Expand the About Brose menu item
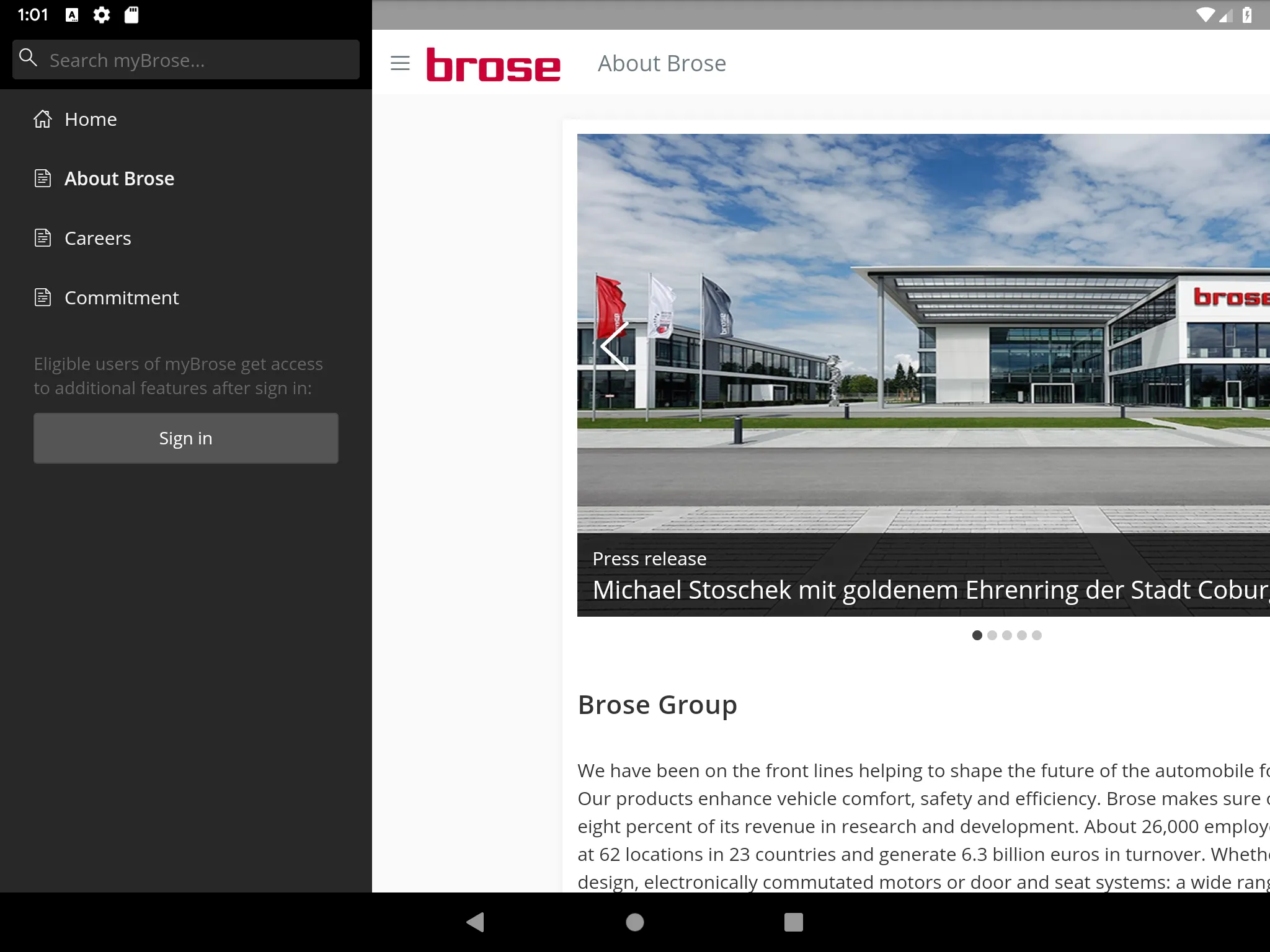 pyautogui.click(x=119, y=178)
